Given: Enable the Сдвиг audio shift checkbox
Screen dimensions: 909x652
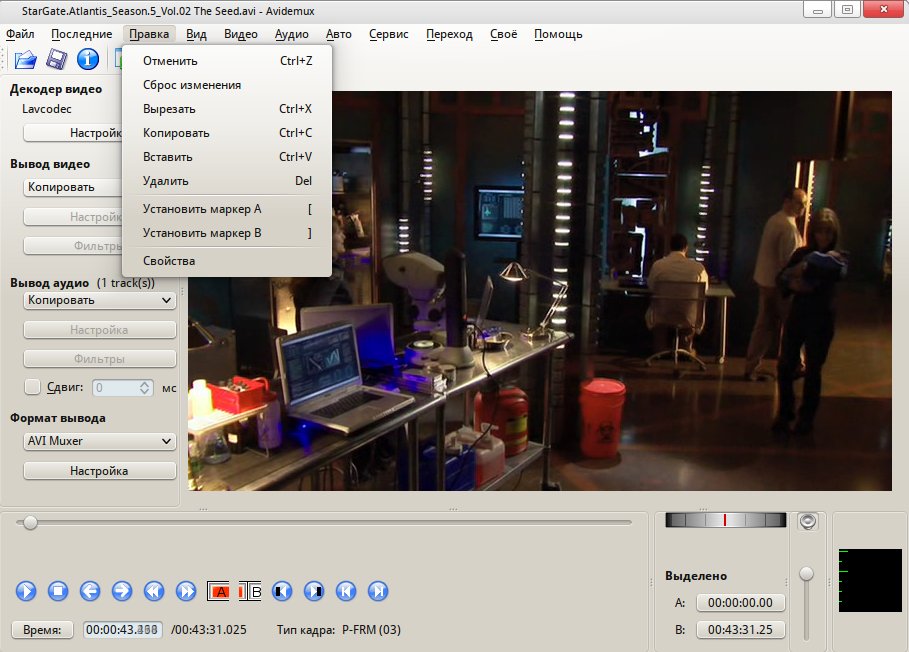Looking at the screenshot, I should click(32, 387).
